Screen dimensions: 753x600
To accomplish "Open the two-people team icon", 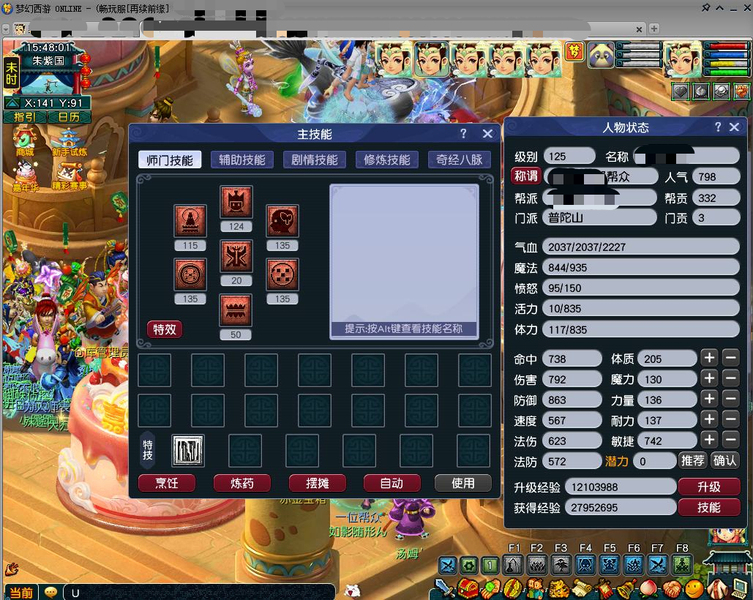I will [535, 588].
